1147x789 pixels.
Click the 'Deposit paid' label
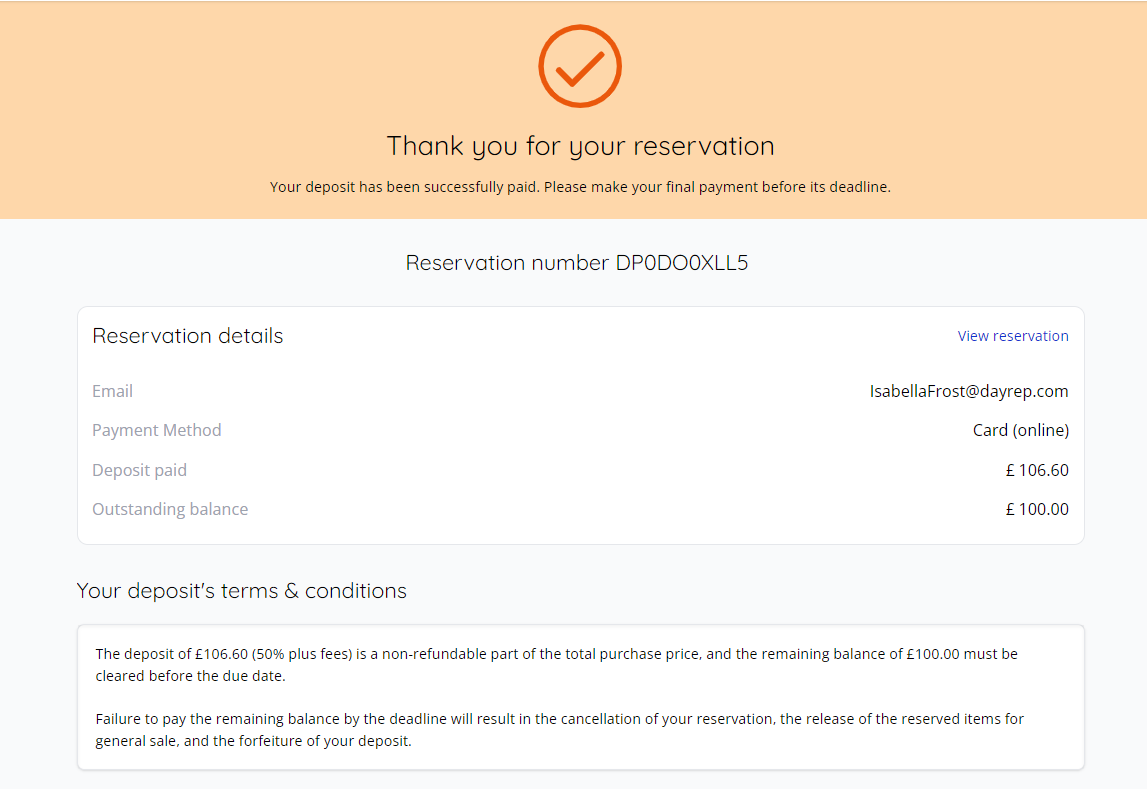(x=139, y=470)
